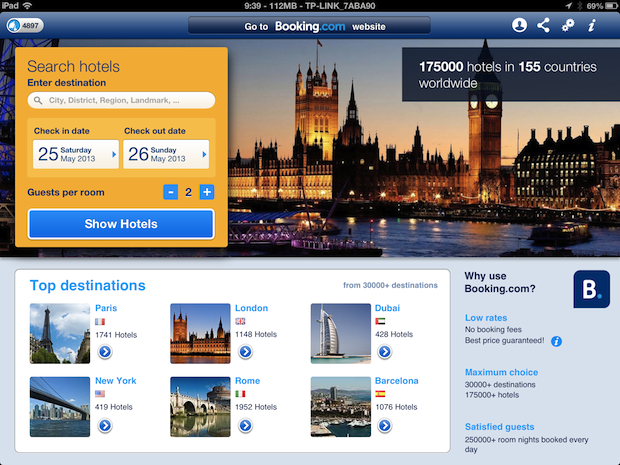The height and width of the screenshot is (465, 620).
Task: Focus the destination search field
Action: pyautogui.click(x=121, y=100)
